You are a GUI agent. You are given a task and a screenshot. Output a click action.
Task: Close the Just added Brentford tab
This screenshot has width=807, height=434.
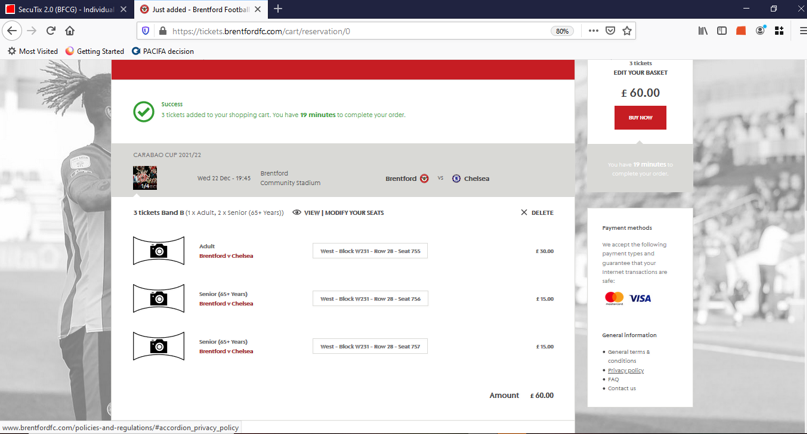258,9
